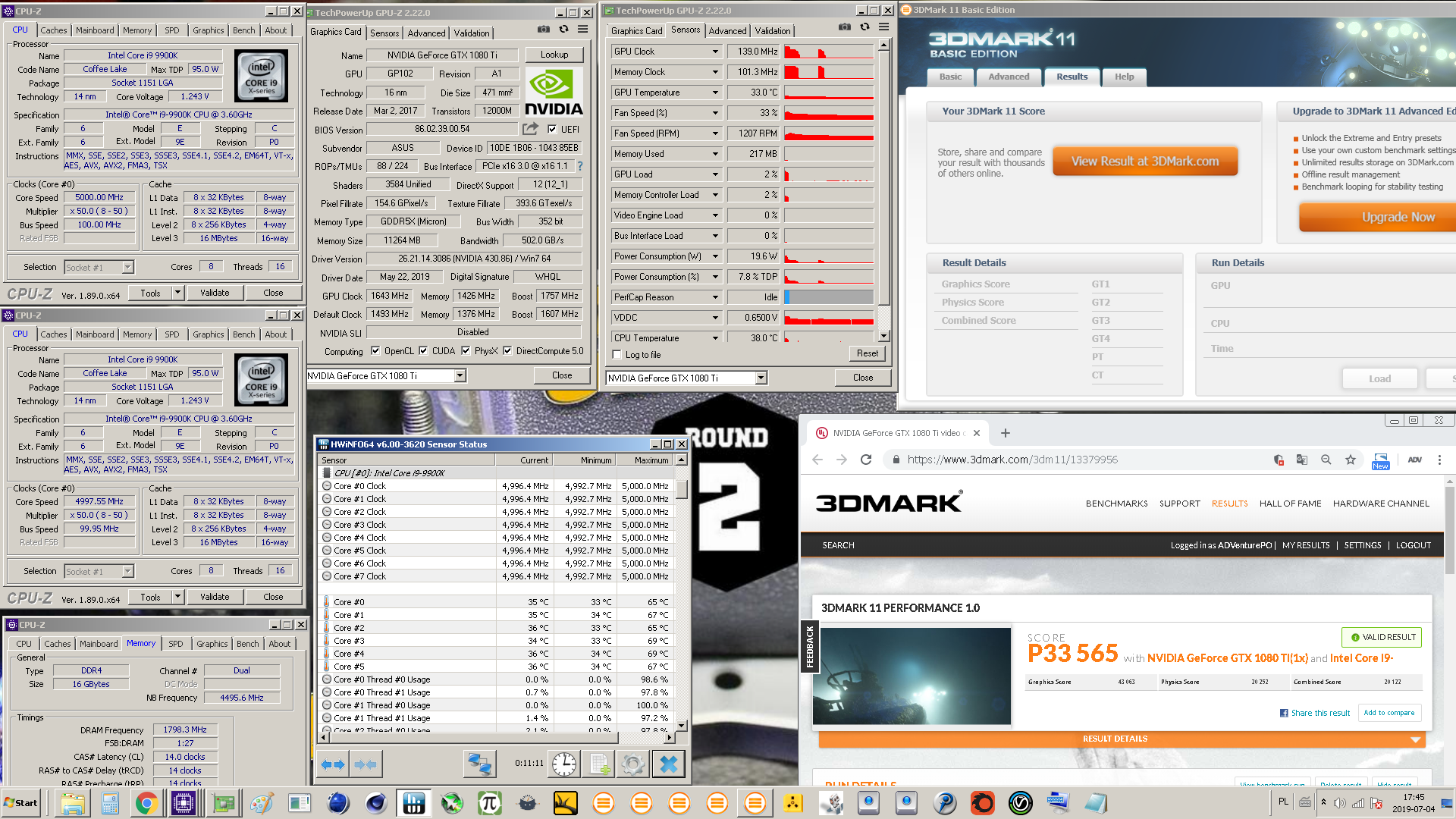This screenshot has width=1456, height=819.
Task: Click Bus Interface question mark in GPU-Z
Action: point(580,166)
